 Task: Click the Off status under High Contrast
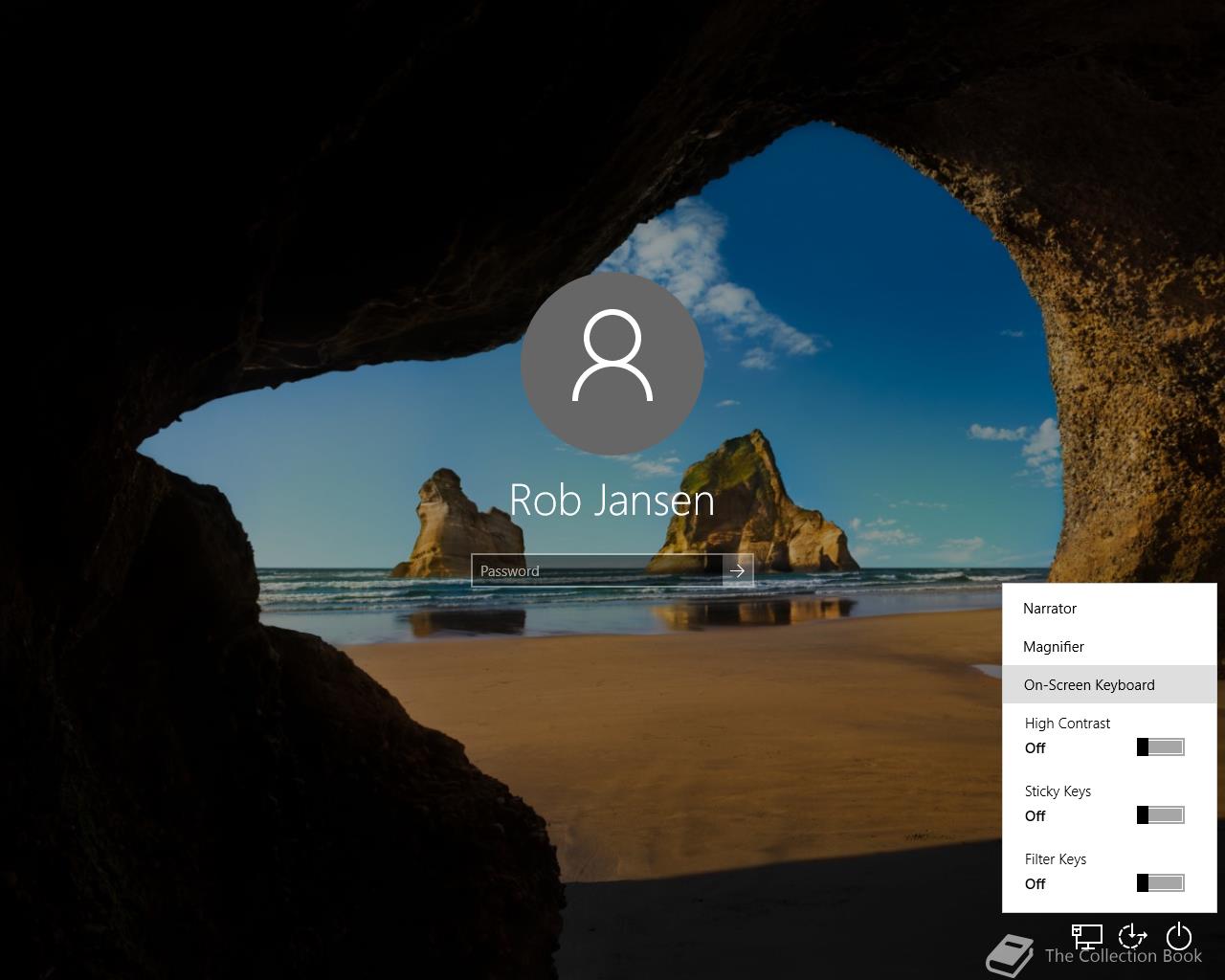click(x=1036, y=748)
